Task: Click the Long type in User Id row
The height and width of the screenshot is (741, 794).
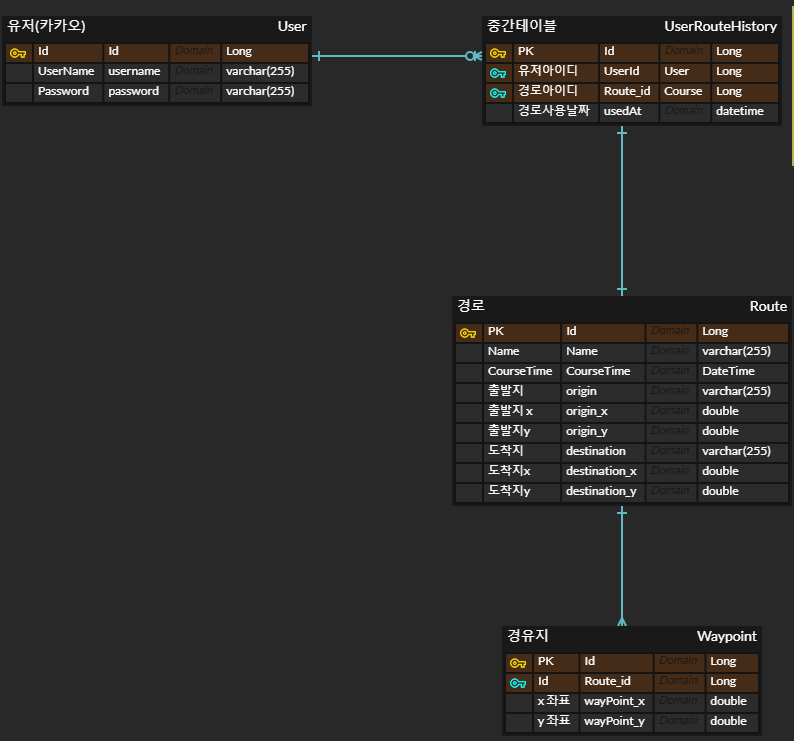Action: (265, 53)
